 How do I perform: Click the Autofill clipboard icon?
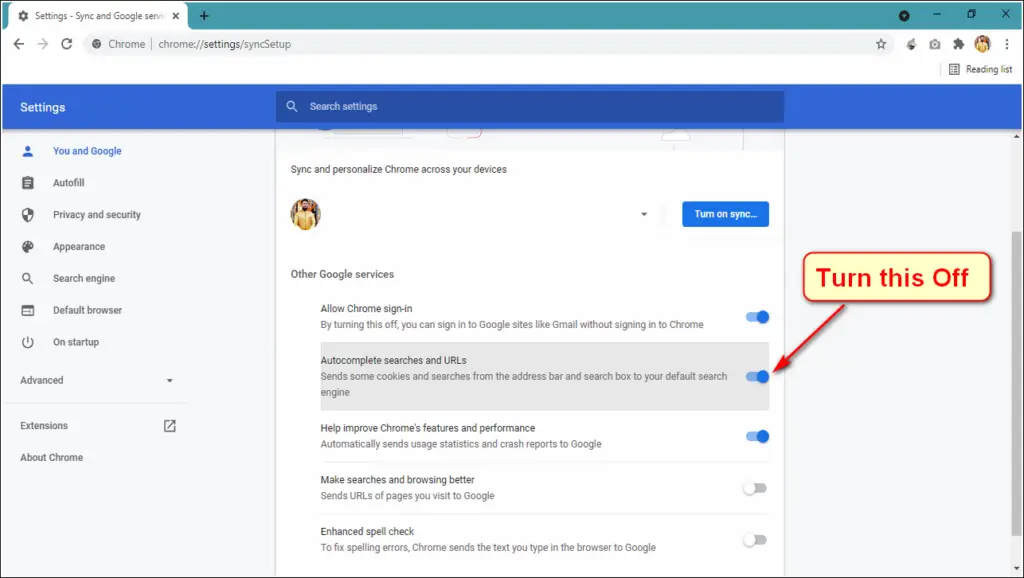coord(27,183)
